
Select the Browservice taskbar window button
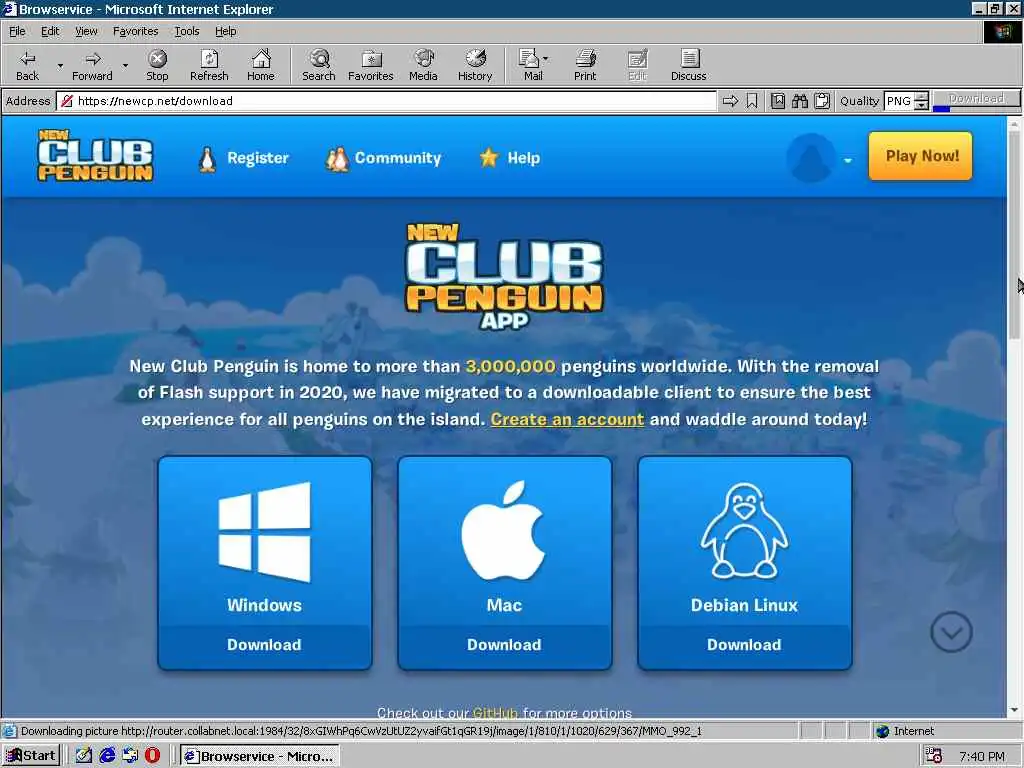[x=260, y=756]
